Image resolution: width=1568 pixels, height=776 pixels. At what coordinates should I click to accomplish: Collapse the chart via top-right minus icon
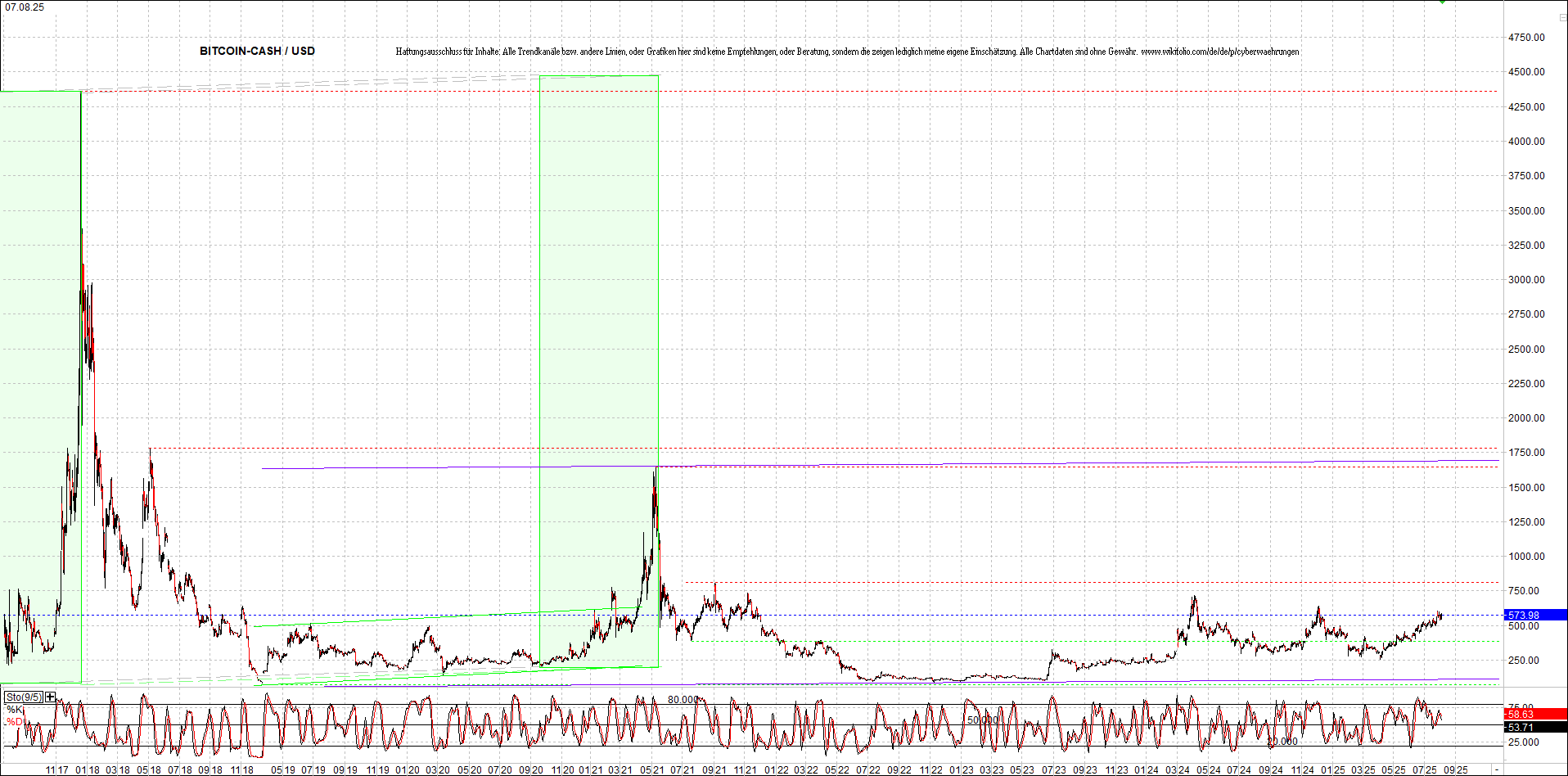[x=1562, y=17]
